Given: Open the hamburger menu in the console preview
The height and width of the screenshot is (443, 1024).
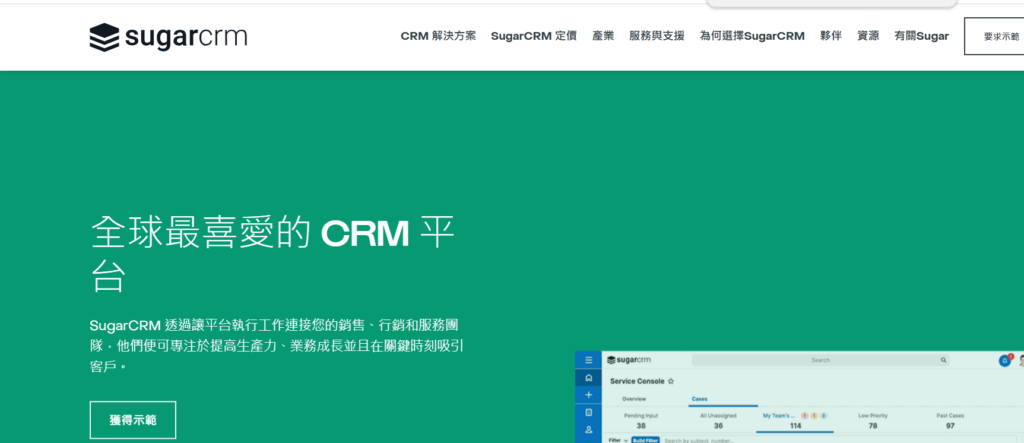Looking at the screenshot, I should click(589, 360).
